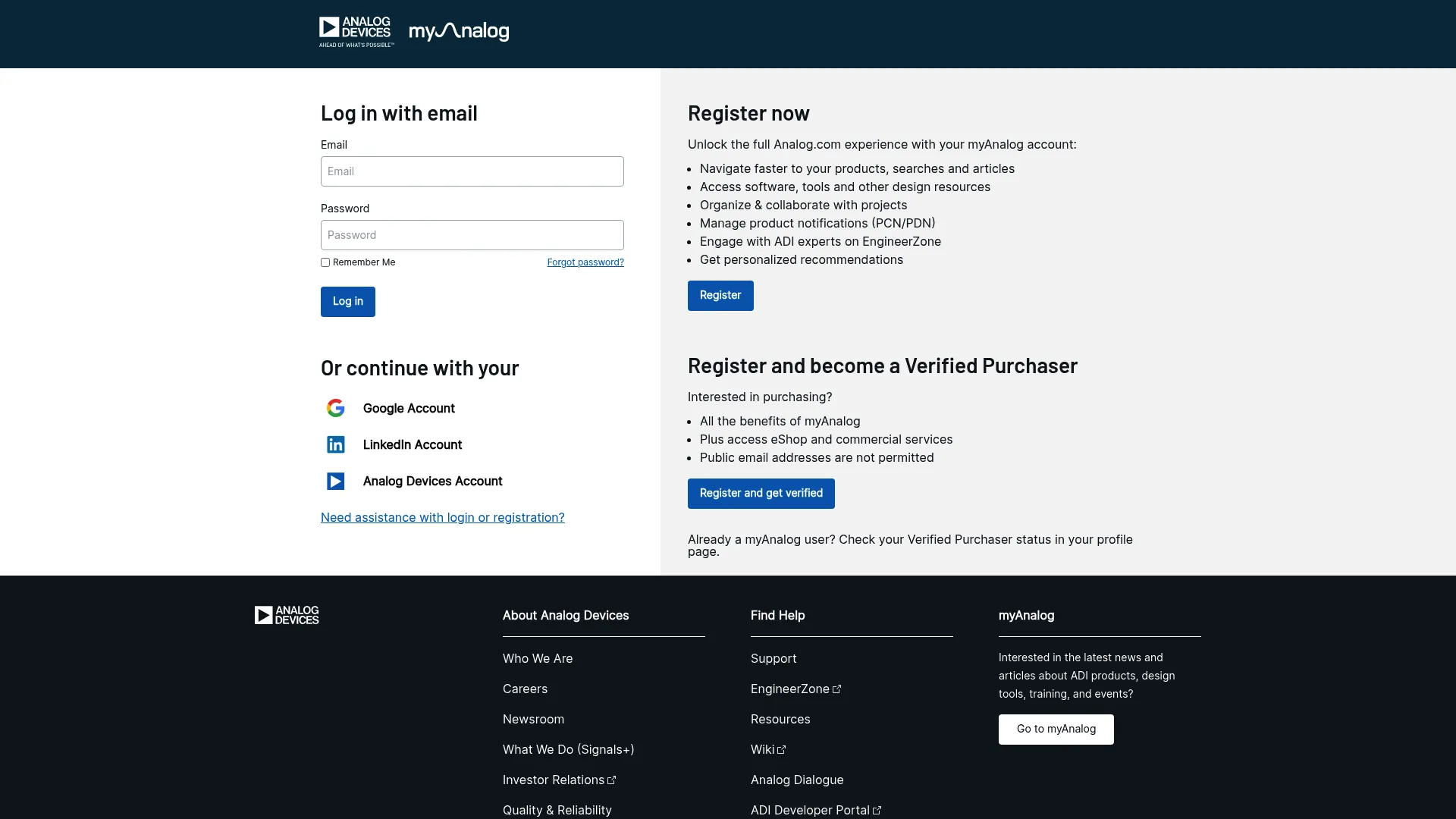The height and width of the screenshot is (819, 1456).
Task: Click external link icon beside Wiki
Action: point(782,750)
